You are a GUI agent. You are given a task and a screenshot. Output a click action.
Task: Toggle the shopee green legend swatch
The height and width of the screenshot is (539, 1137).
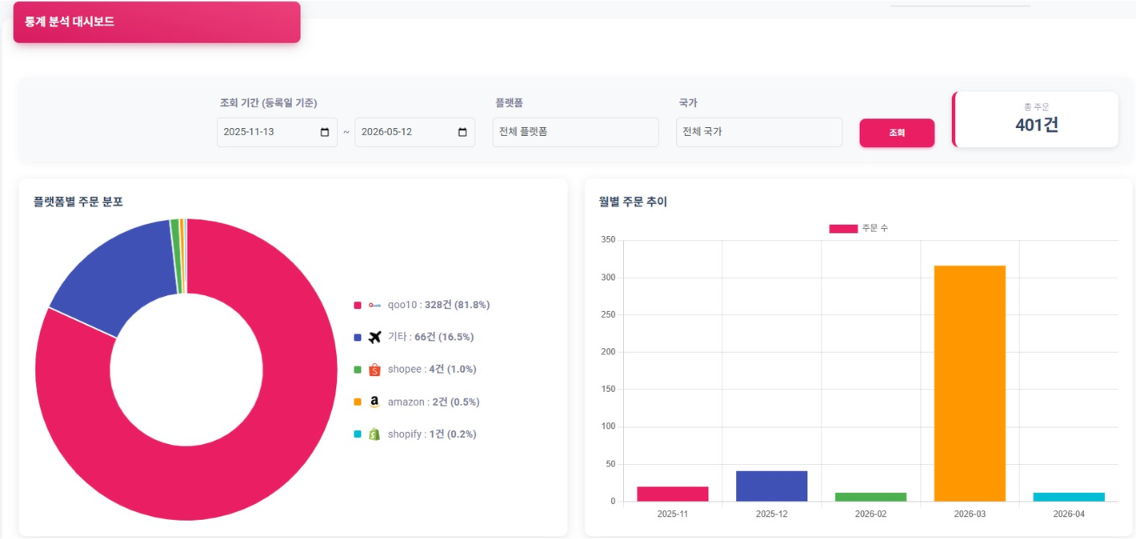(x=357, y=370)
